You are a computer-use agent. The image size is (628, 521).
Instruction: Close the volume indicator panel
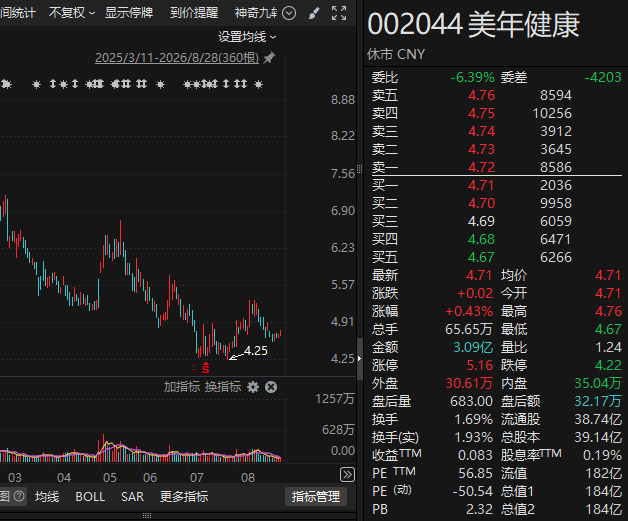coord(271,387)
